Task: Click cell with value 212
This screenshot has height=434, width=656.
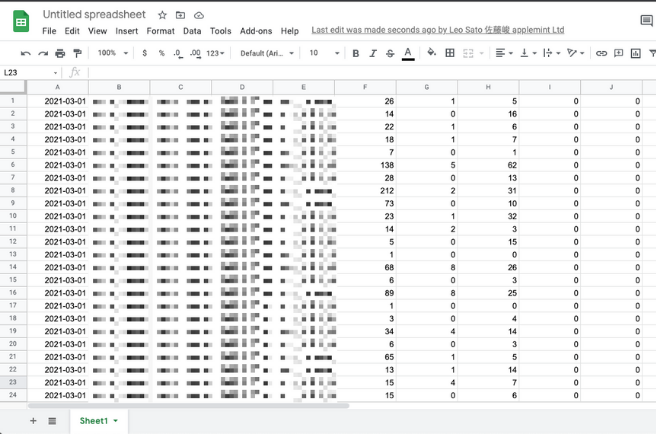Action: click(365, 190)
